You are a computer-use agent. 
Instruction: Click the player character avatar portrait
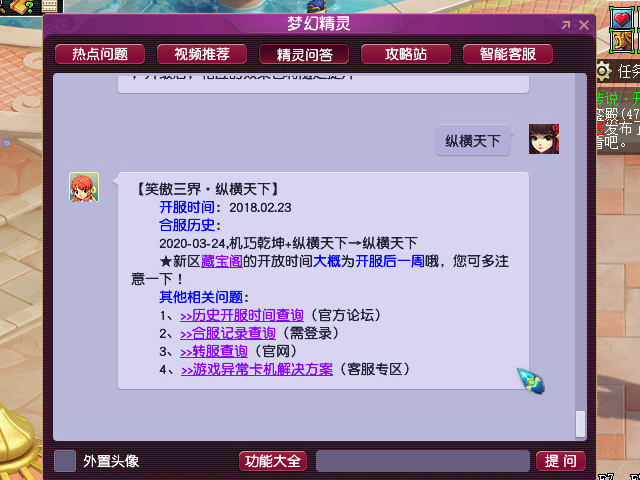[x=544, y=139]
